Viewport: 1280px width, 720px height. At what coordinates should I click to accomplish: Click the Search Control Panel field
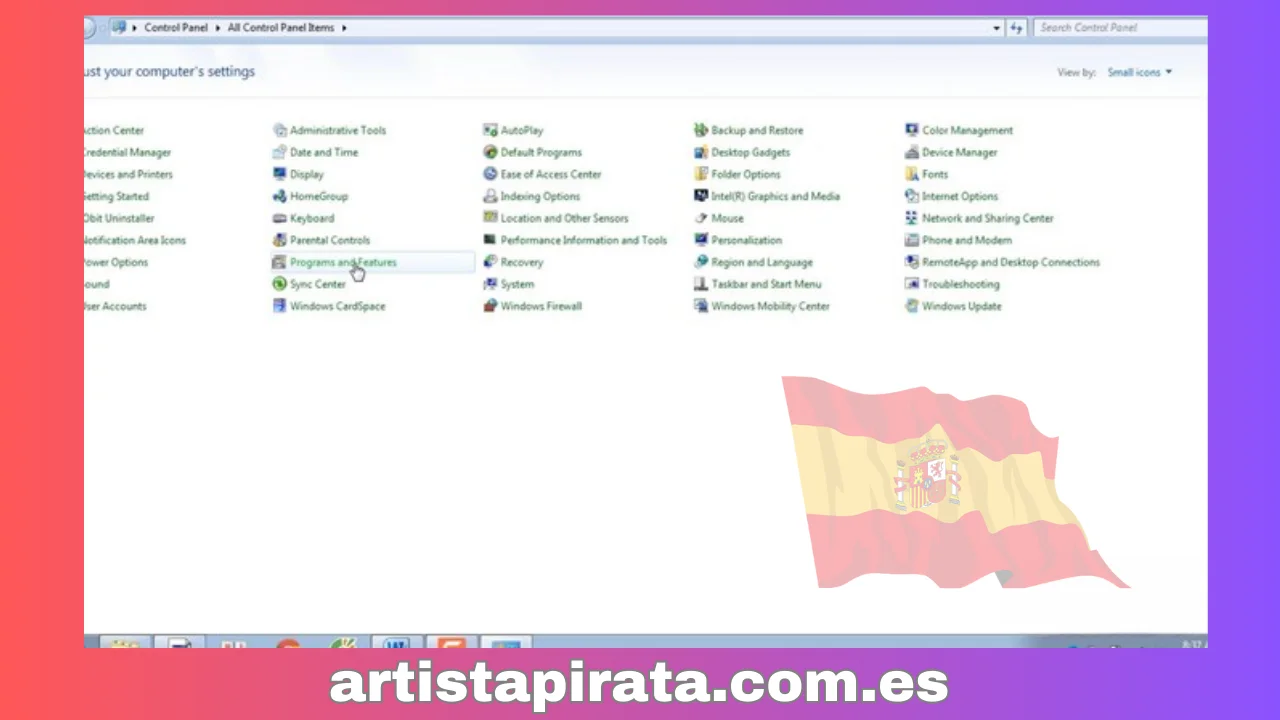1119,28
